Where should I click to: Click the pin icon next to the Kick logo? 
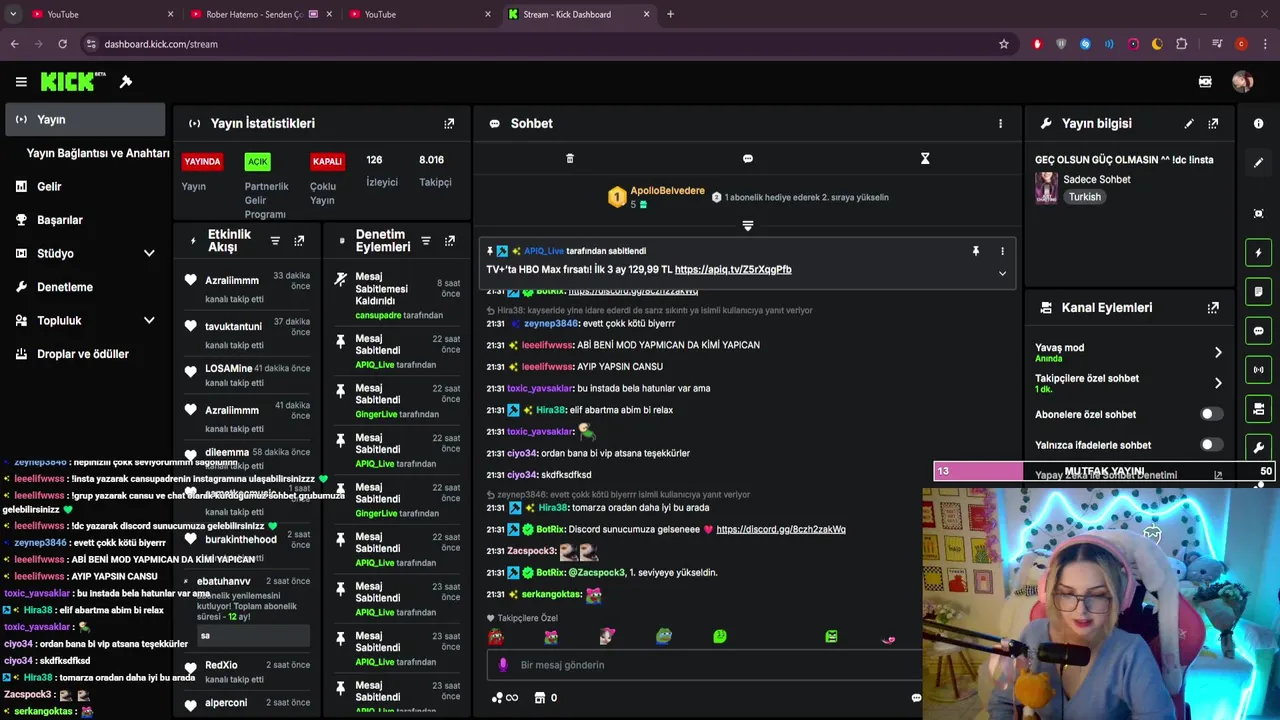click(126, 82)
